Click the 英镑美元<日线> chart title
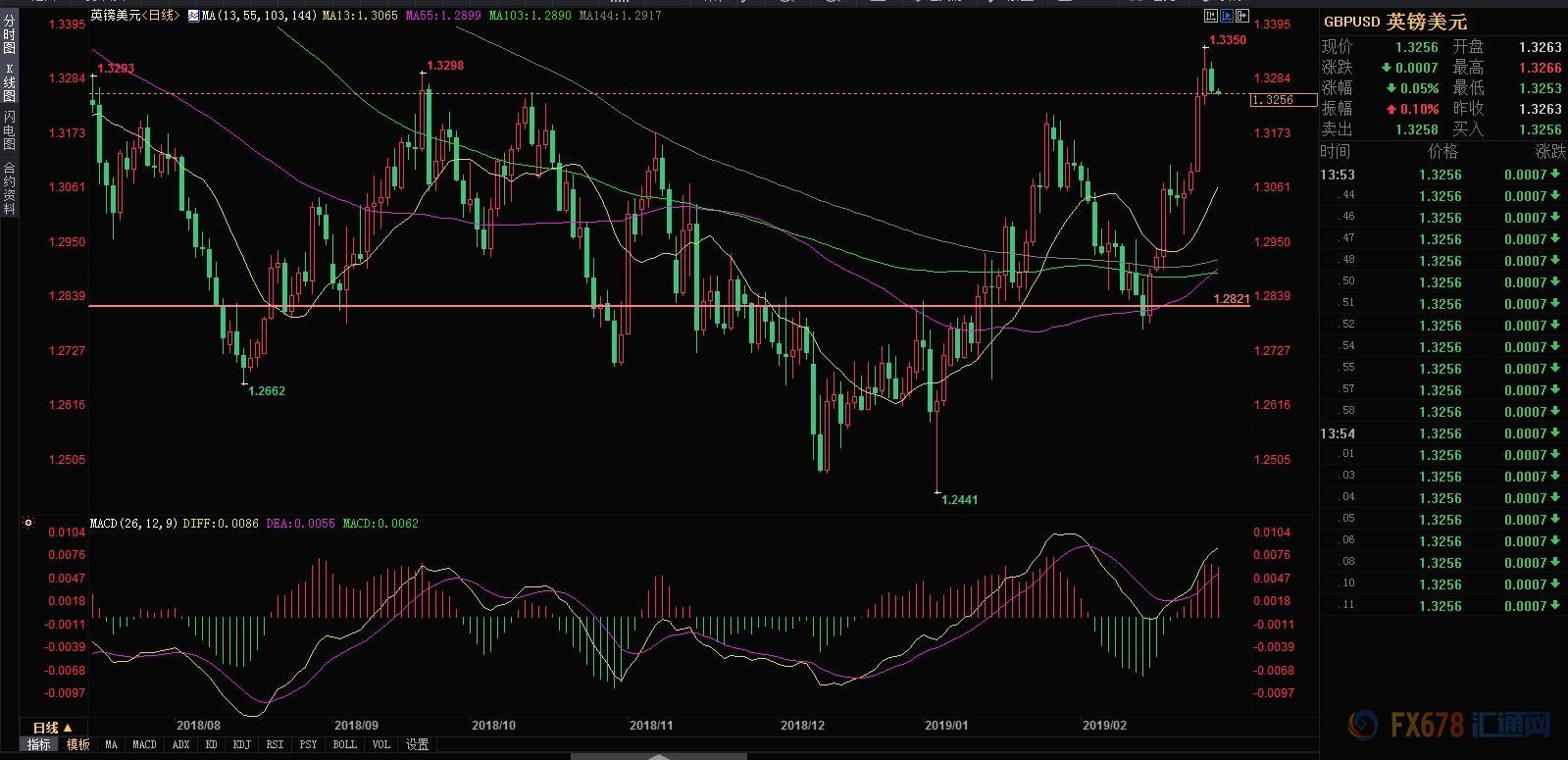This screenshot has width=1568, height=760. 134,16
